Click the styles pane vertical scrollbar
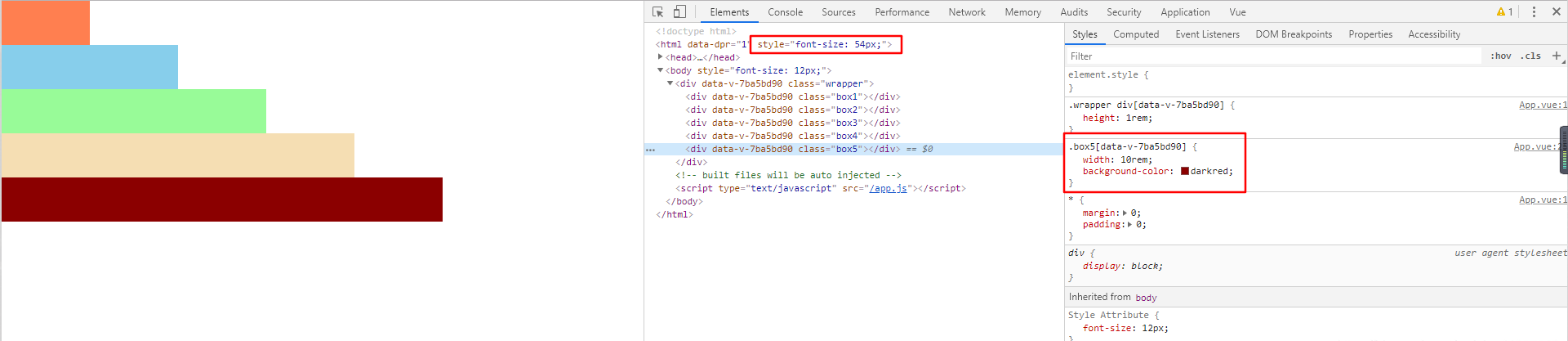The image size is (1568, 341). pyautogui.click(x=1564, y=150)
